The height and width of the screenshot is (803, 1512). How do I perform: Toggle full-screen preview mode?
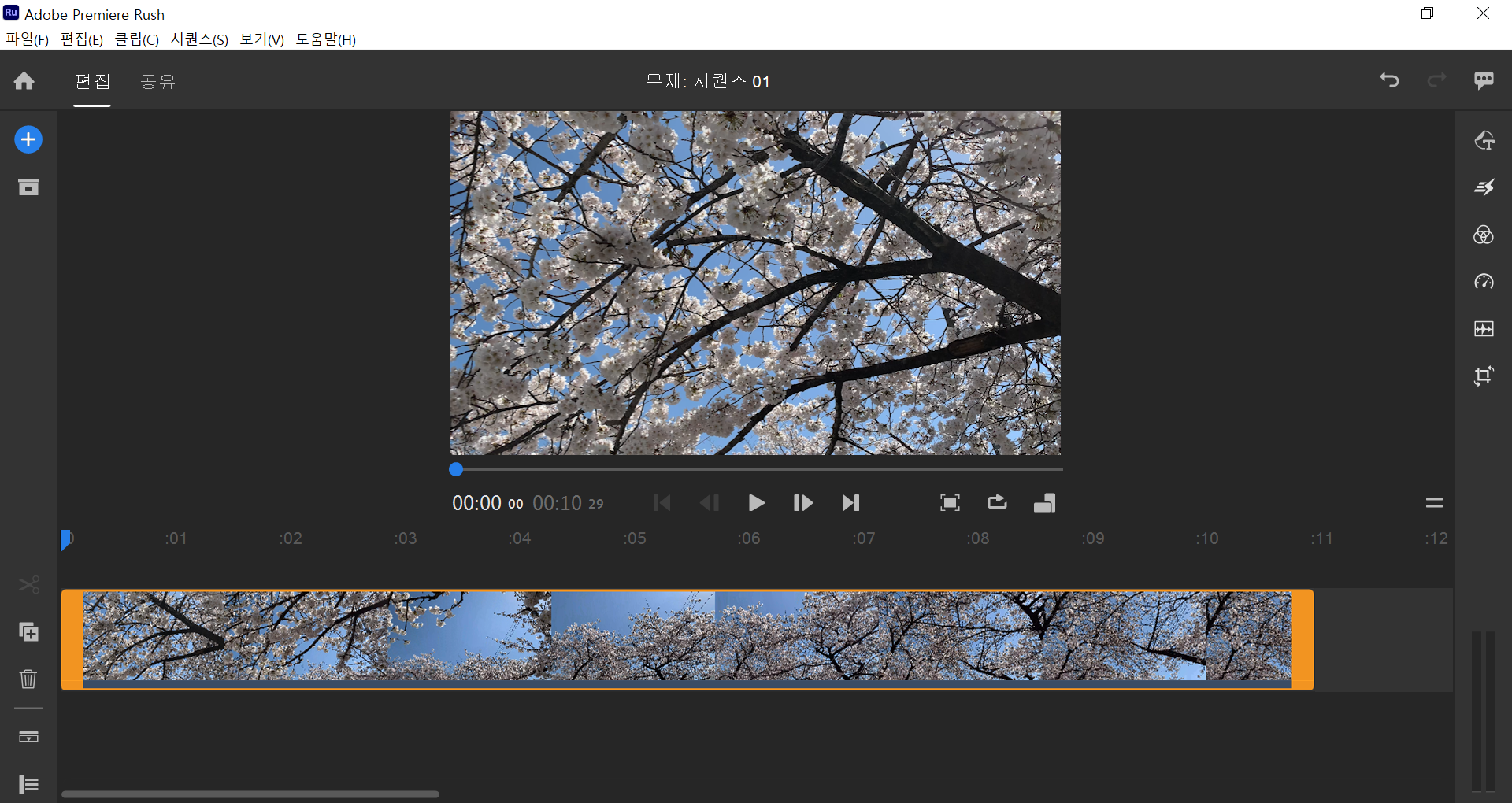pyautogui.click(x=950, y=503)
